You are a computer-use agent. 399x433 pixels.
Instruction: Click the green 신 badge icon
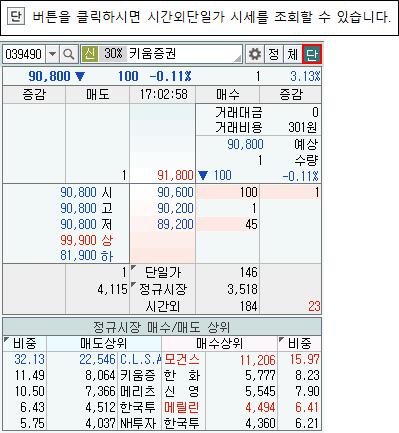[90, 54]
